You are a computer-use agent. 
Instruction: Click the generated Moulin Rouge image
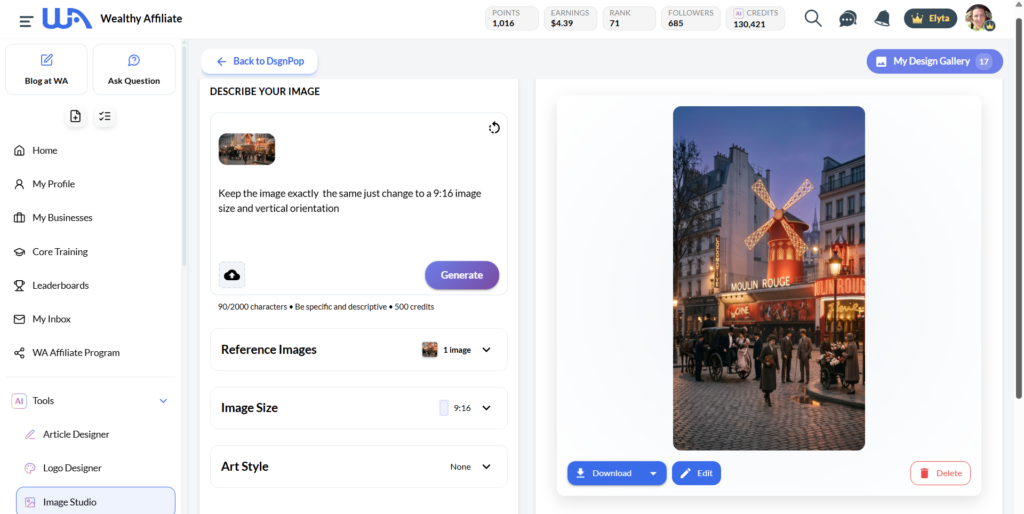coord(769,278)
